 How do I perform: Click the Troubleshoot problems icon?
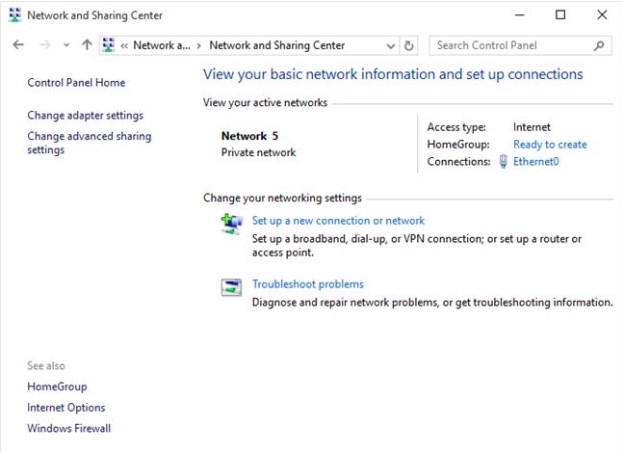(231, 287)
